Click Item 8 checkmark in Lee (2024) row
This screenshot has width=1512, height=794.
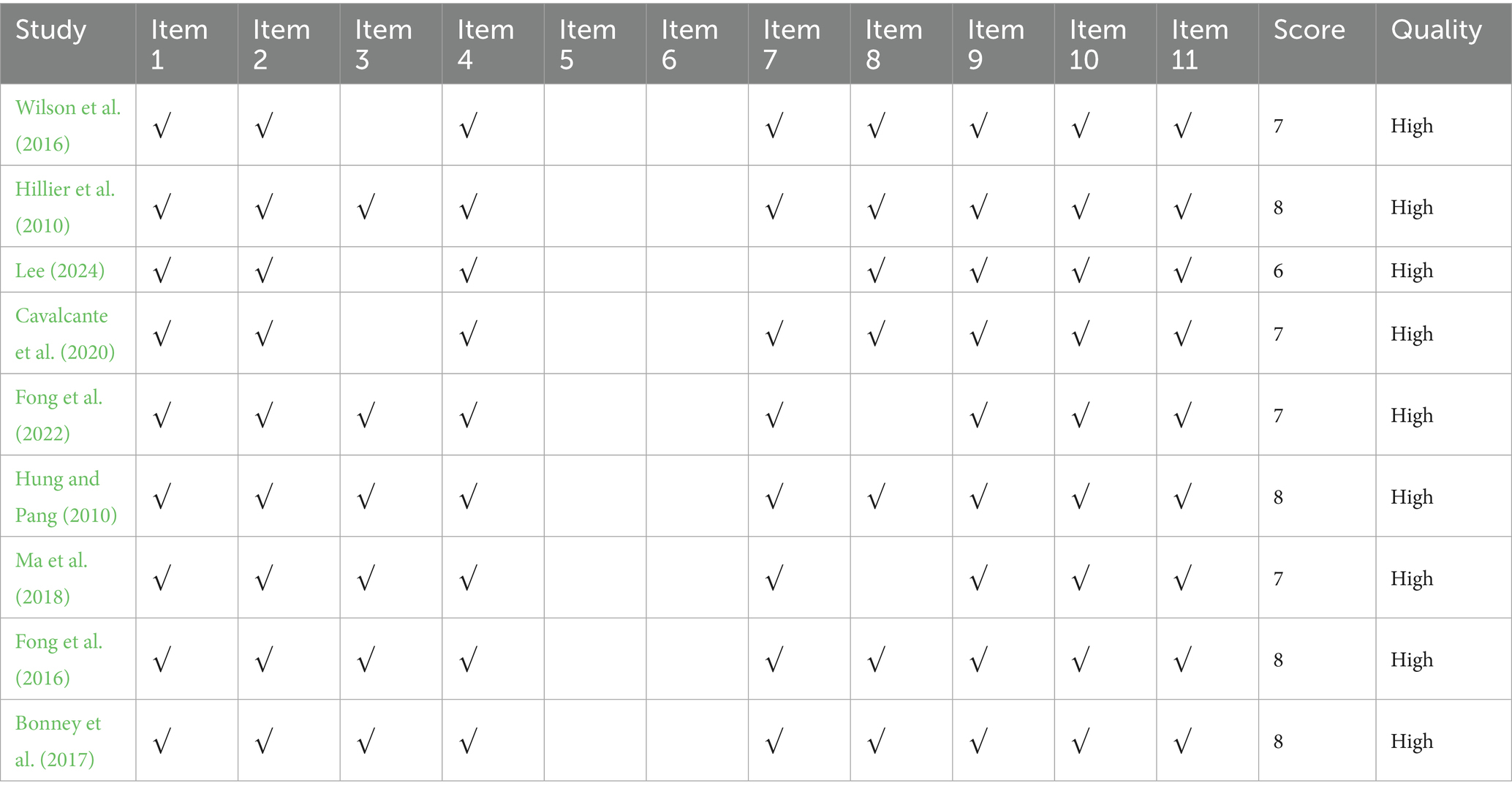coord(876,271)
